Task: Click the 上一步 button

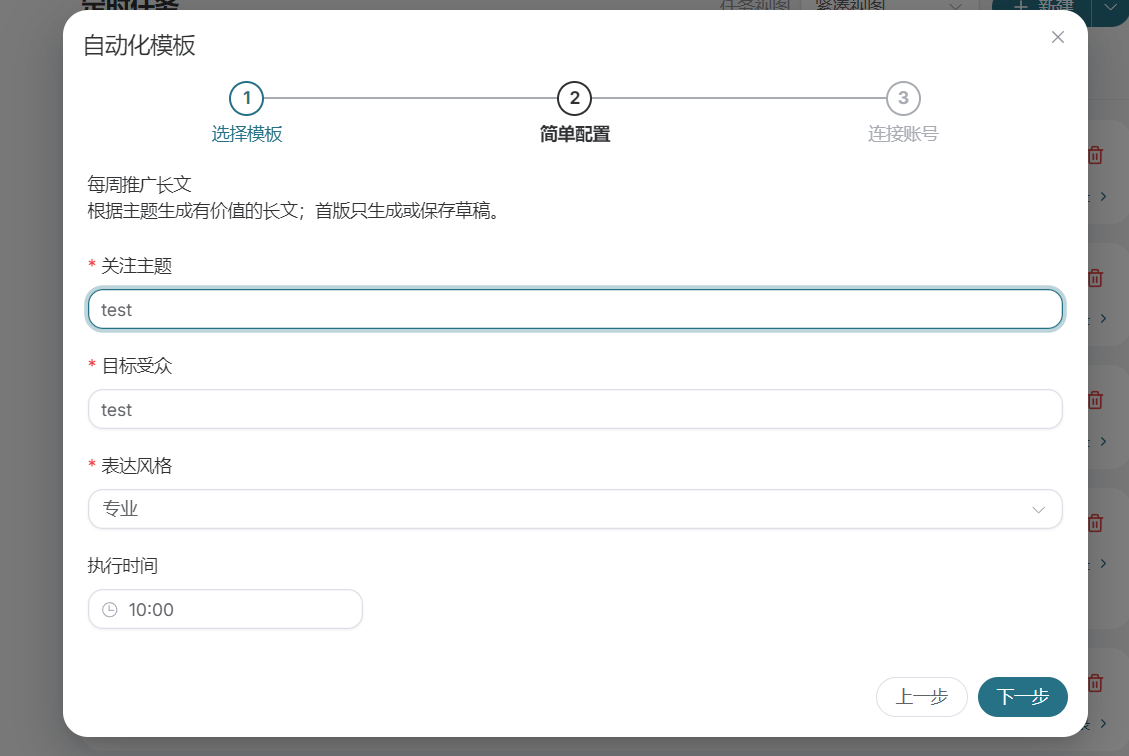Action: (x=922, y=697)
